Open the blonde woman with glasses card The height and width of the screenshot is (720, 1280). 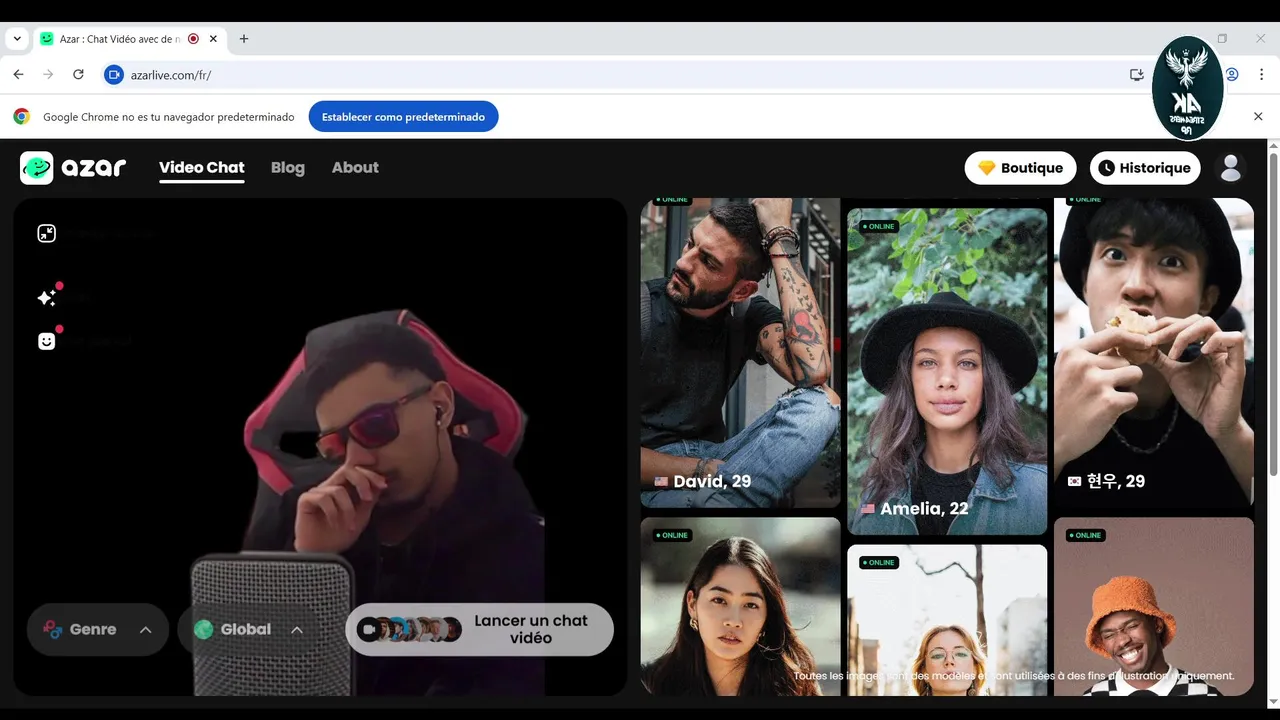point(947,620)
